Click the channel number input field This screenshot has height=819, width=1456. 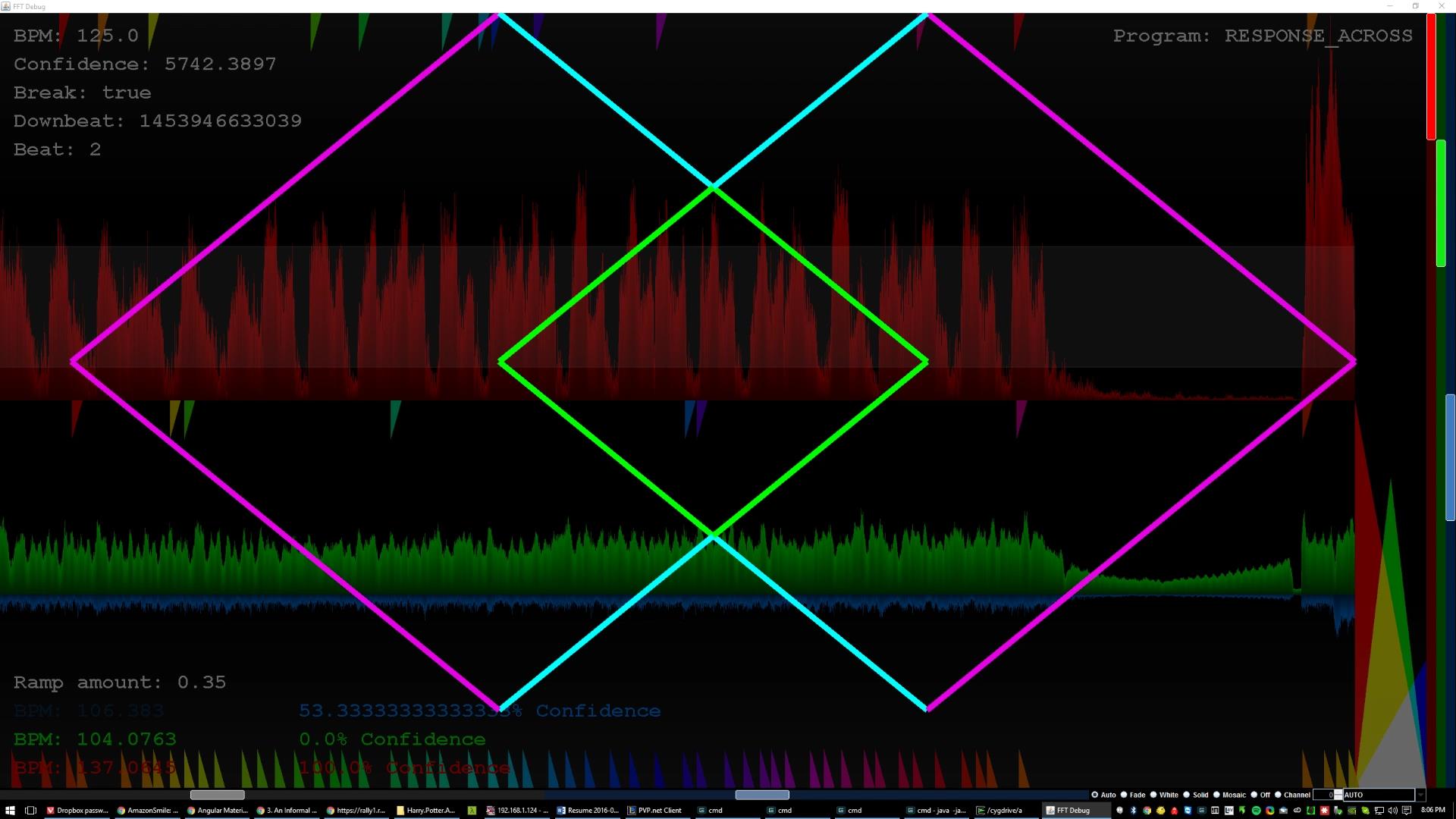pos(1324,795)
